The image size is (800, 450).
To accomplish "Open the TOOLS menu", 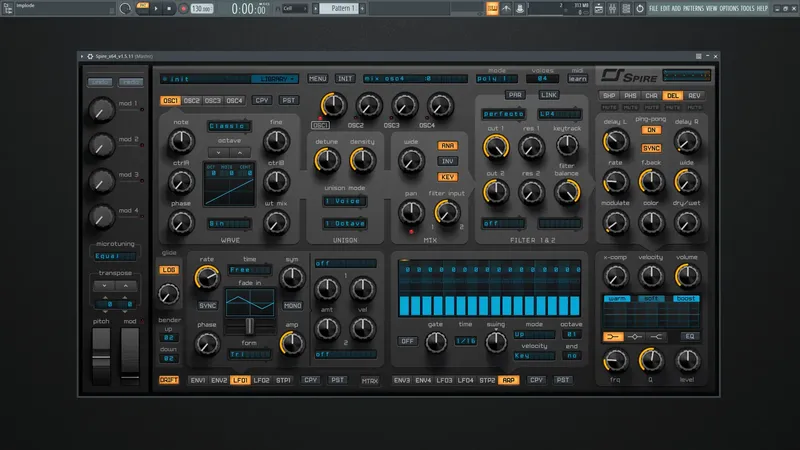I will [747, 9].
